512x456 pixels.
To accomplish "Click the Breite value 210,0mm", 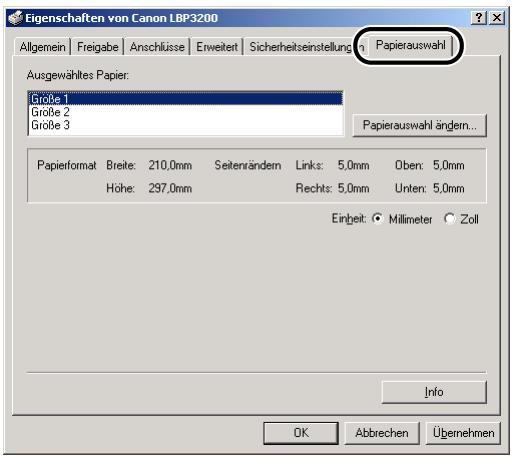I will [170, 165].
